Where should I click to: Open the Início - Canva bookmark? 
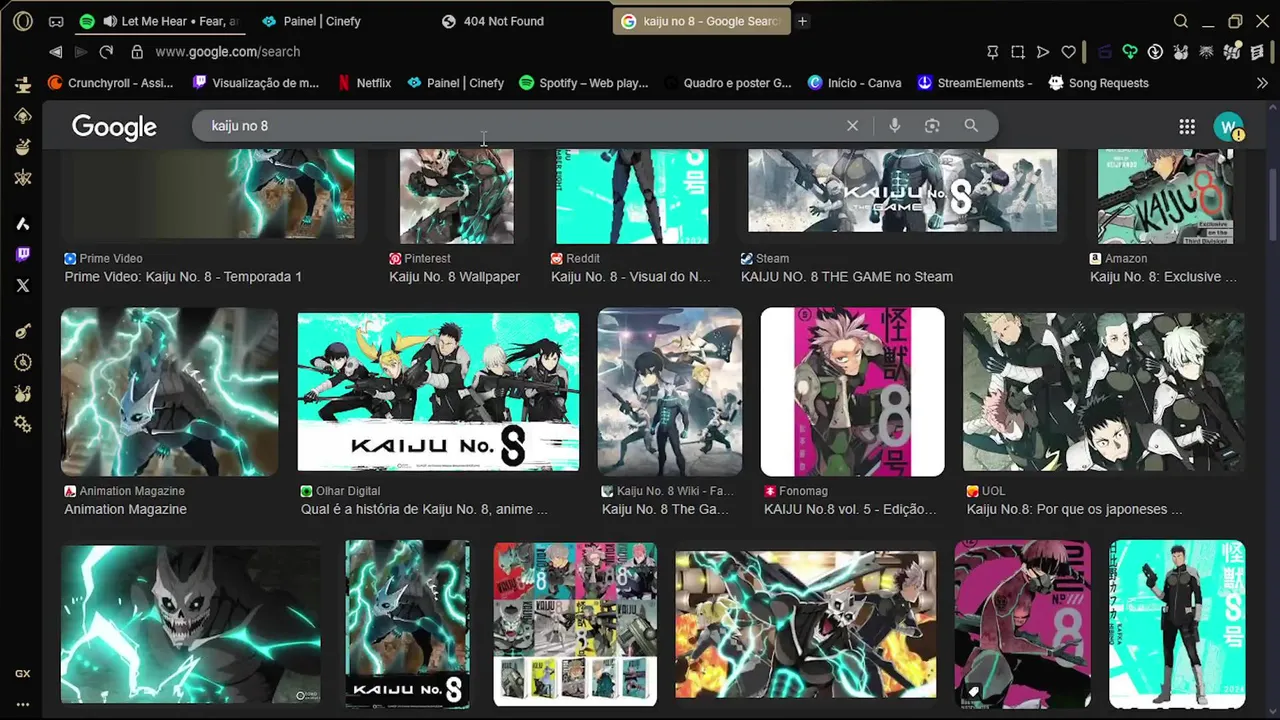pos(855,83)
